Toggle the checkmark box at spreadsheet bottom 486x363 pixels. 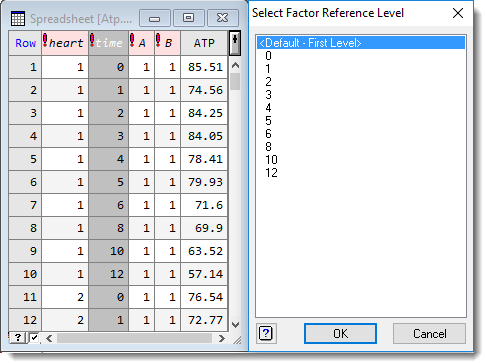pos(34,338)
